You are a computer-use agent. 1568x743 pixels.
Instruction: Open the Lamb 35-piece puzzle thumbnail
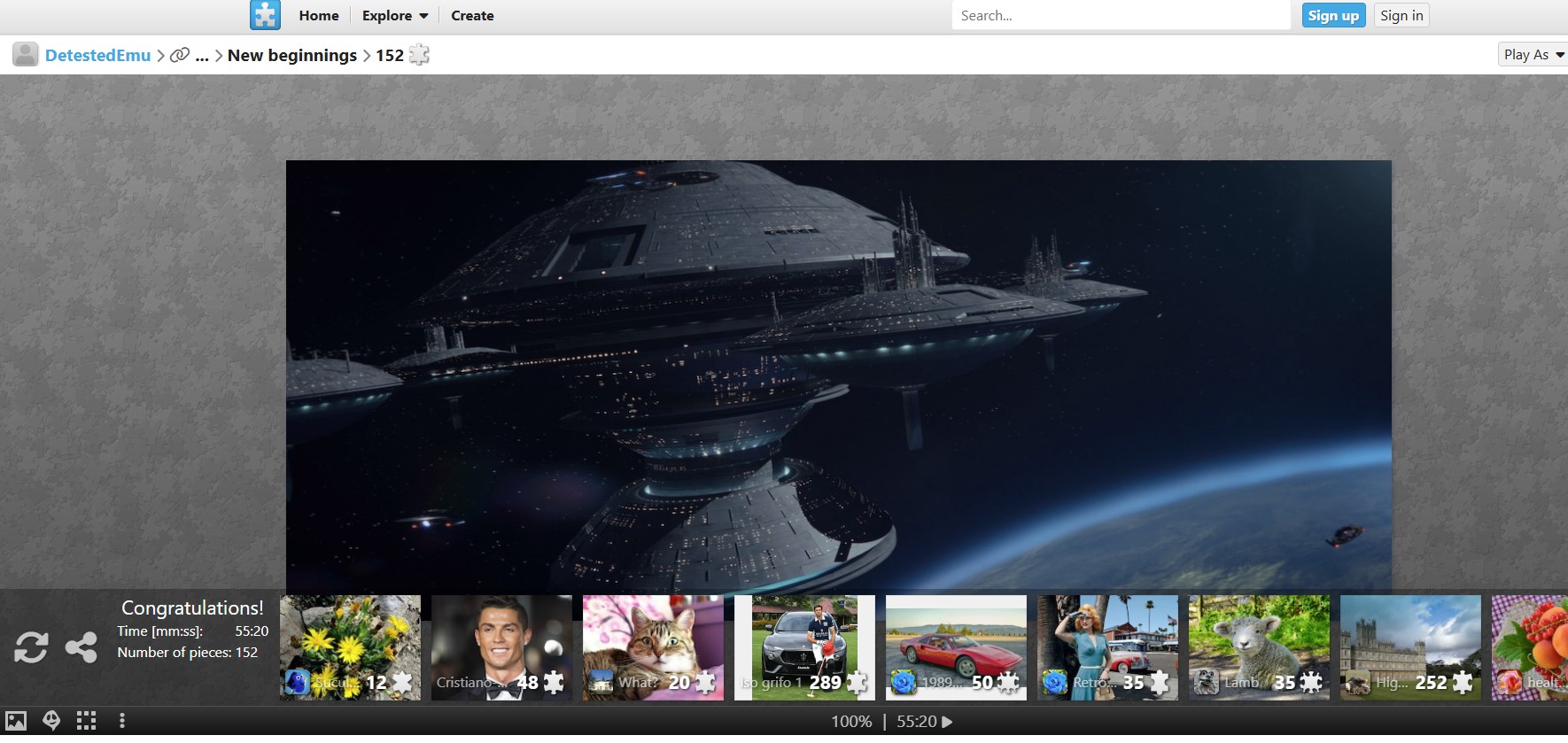(x=1259, y=647)
